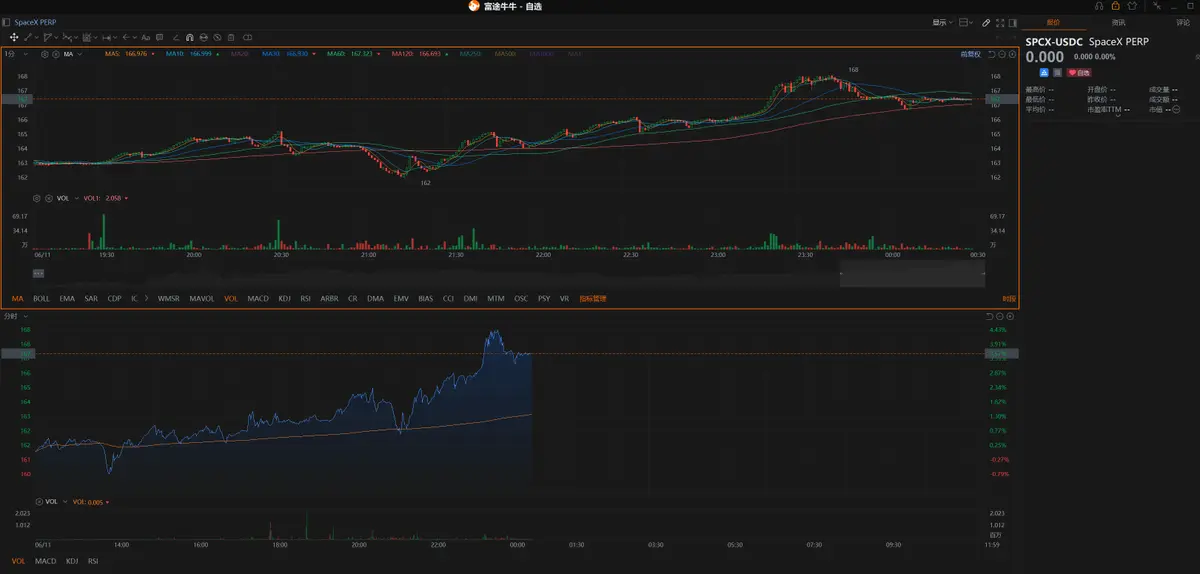The height and width of the screenshot is (574, 1200).
Task: Click the trash icon to delete drawings
Action: tap(230, 37)
